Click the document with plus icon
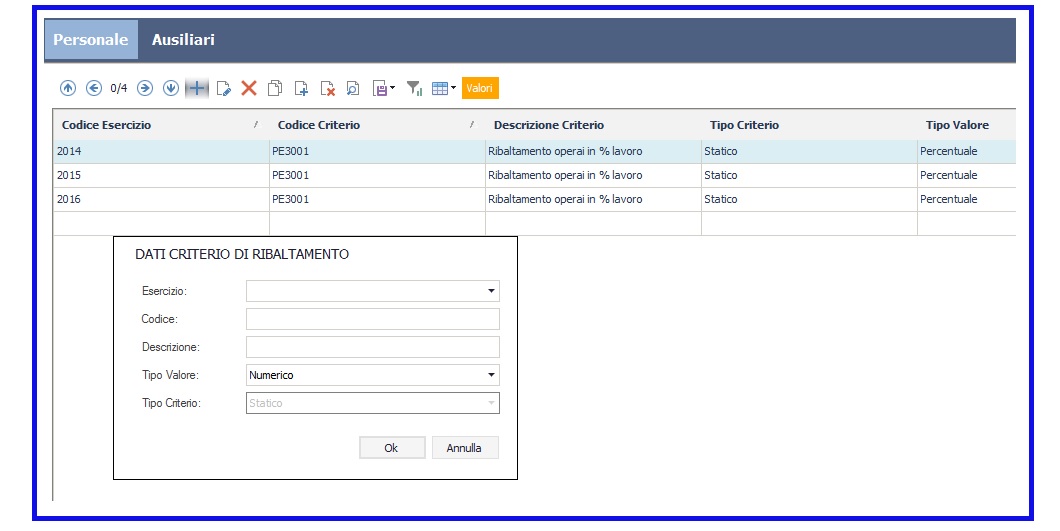 point(302,88)
